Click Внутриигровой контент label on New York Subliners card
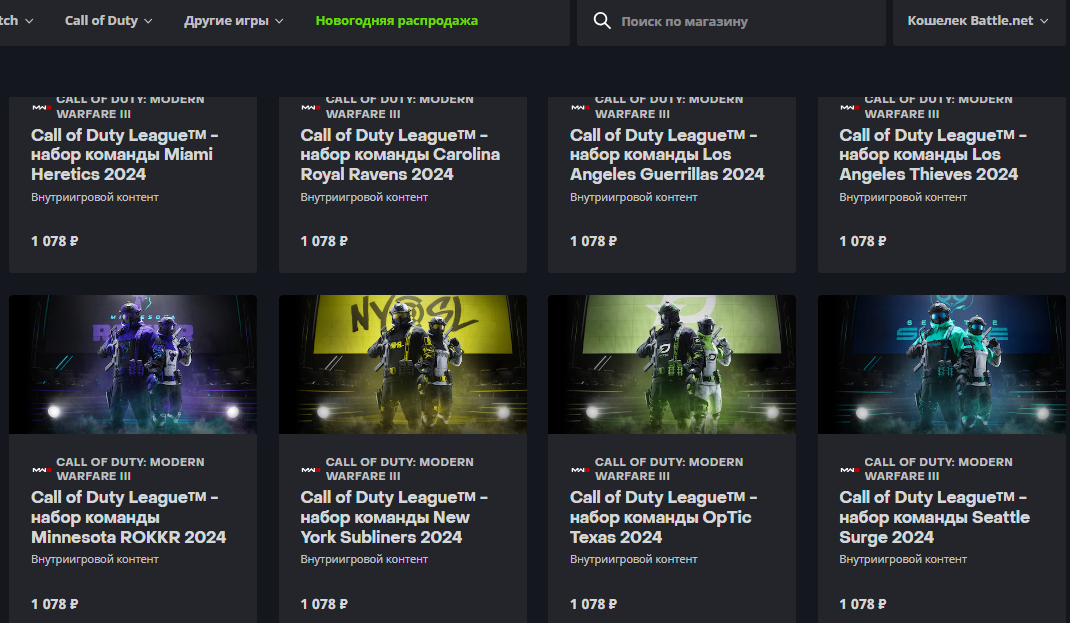The image size is (1070, 623). (x=364, y=559)
